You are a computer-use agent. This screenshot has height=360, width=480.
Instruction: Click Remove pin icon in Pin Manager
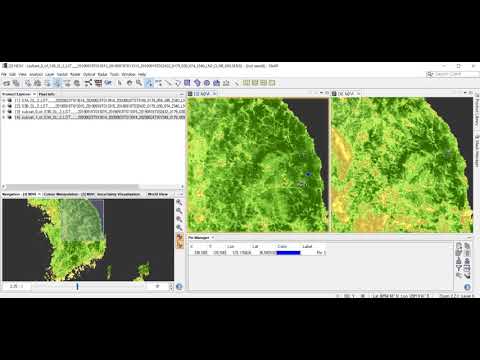click(467, 254)
